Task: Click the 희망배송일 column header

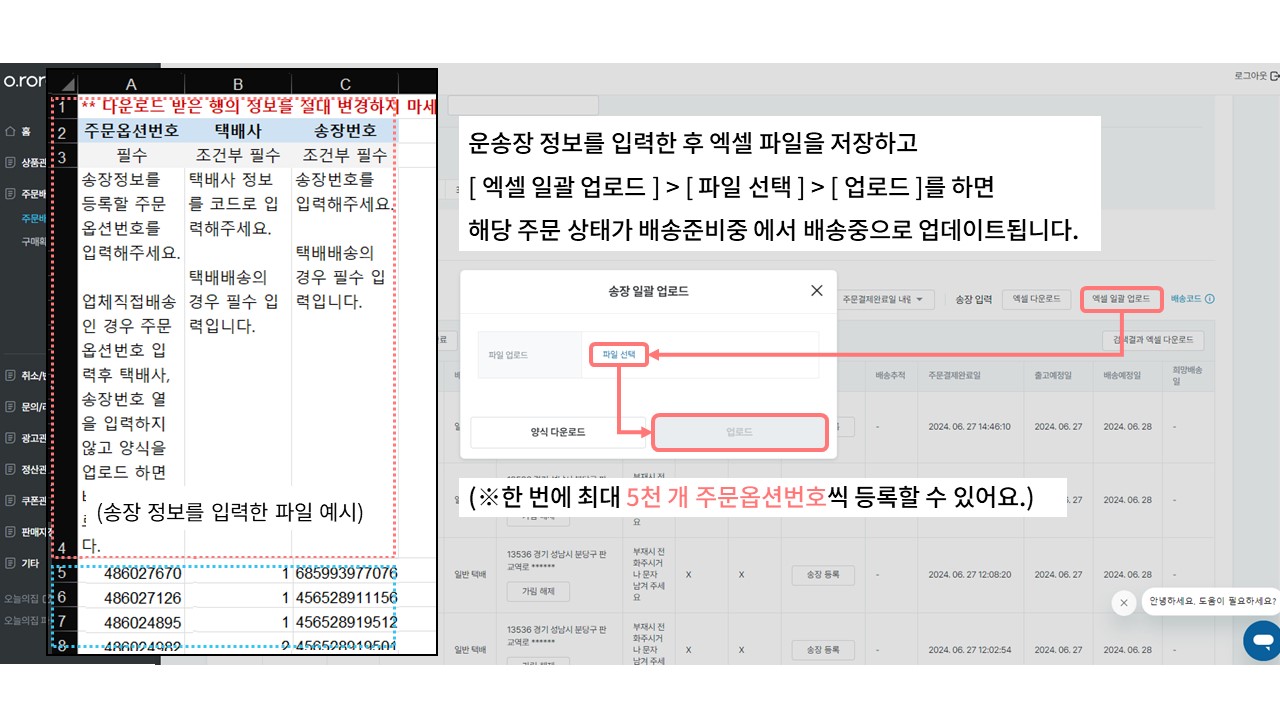Action: [x=1187, y=375]
